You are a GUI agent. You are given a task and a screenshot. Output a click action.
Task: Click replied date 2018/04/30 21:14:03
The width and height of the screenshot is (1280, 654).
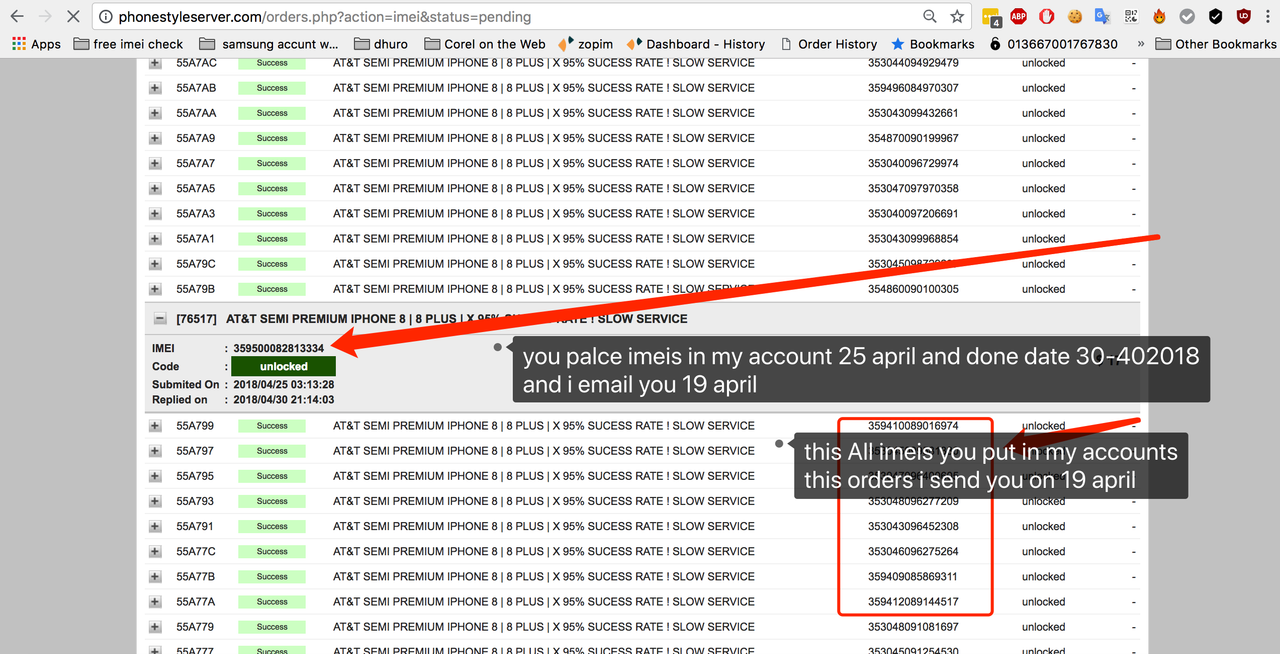pyautogui.click(x=284, y=400)
